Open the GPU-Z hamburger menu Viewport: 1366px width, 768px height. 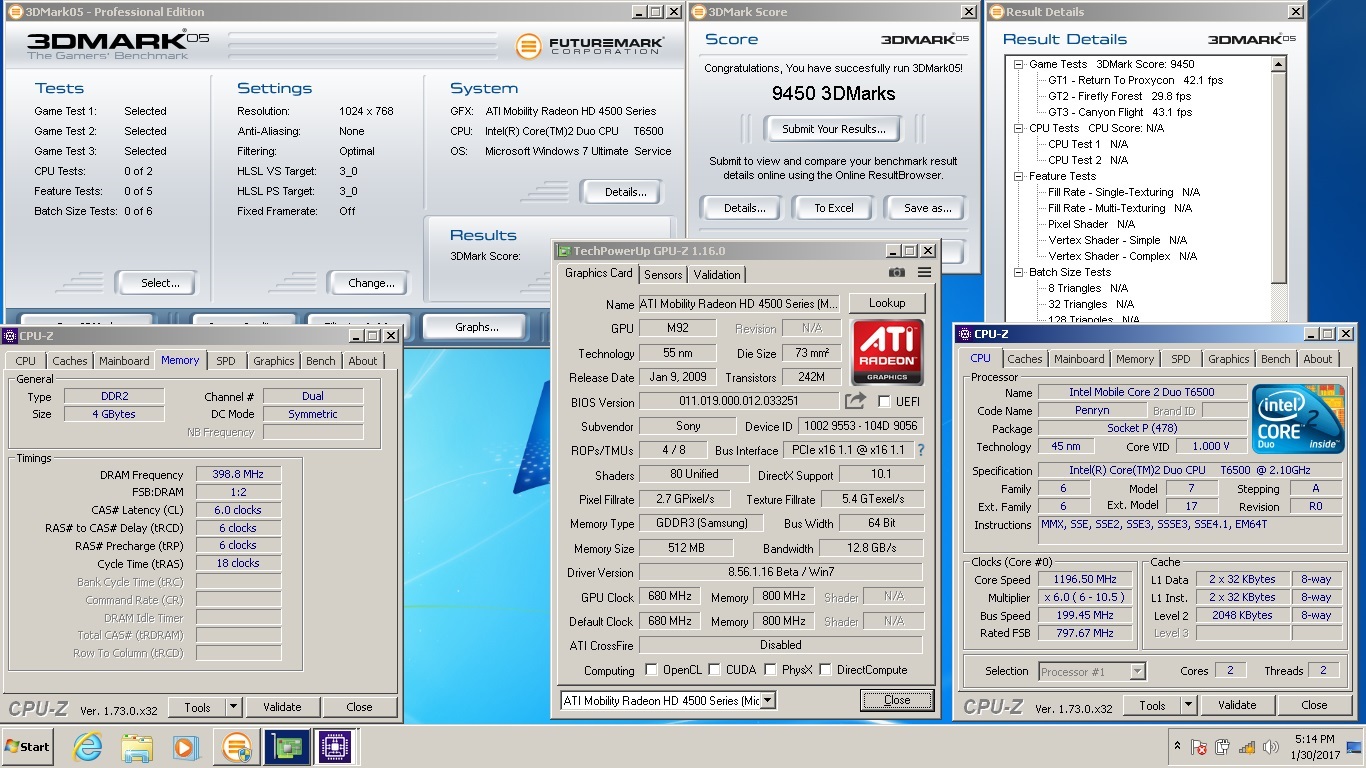(x=925, y=273)
